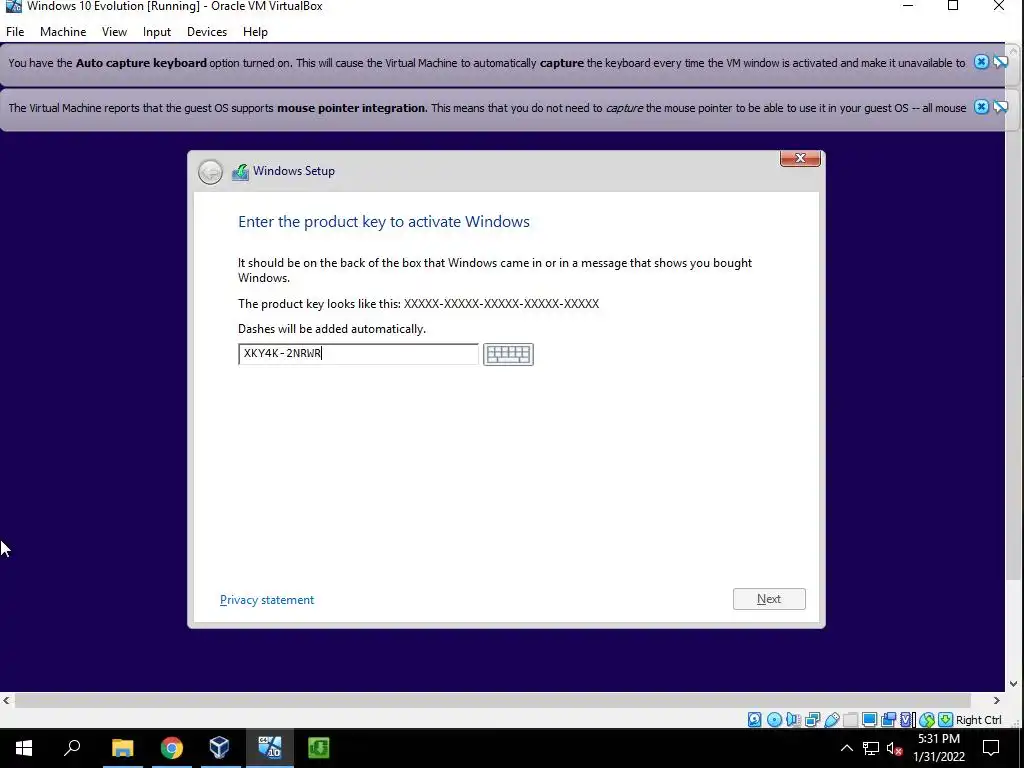Viewport: 1024px width, 768px height.
Task: Click the back arrow in Windows Setup
Action: click(x=210, y=172)
